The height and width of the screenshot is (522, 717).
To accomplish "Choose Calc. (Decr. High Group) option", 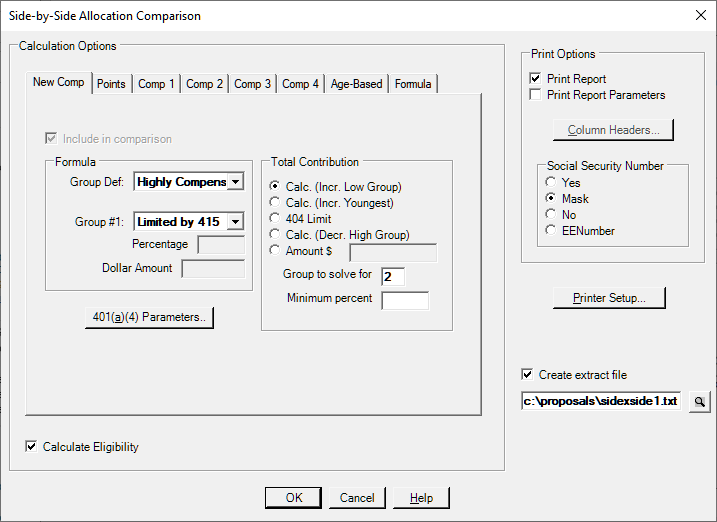I will click(274, 234).
